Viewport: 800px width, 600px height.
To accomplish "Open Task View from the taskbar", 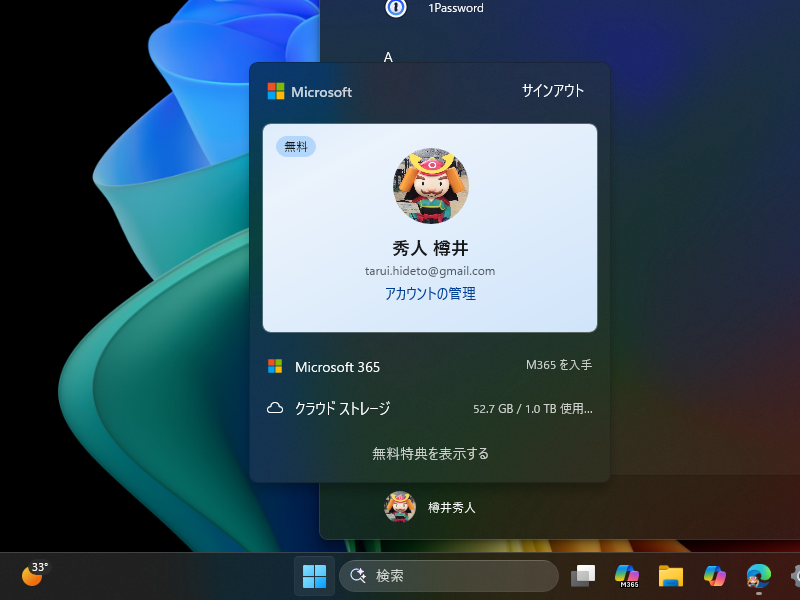I will click(x=583, y=576).
